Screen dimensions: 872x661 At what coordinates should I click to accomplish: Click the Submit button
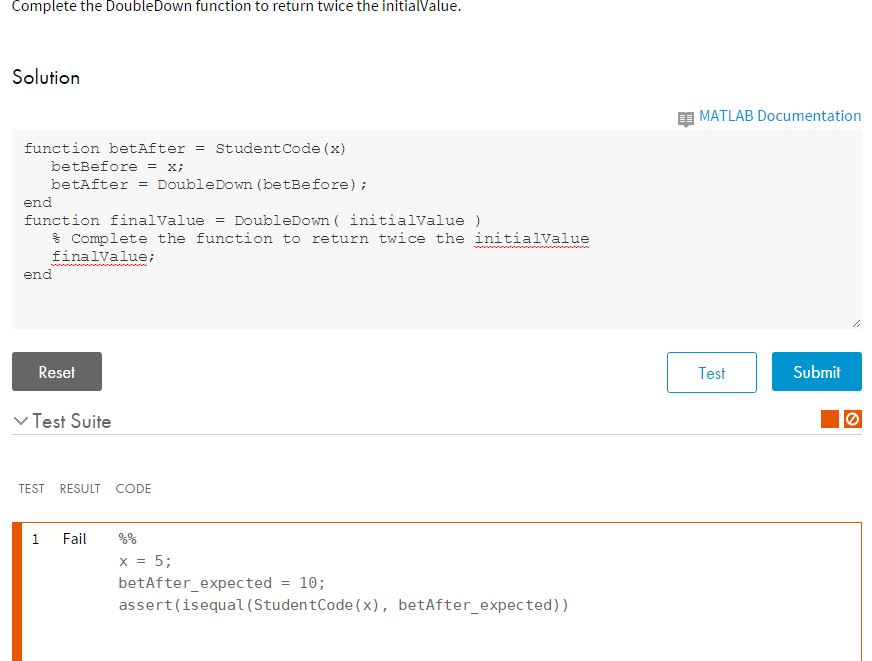pos(816,371)
